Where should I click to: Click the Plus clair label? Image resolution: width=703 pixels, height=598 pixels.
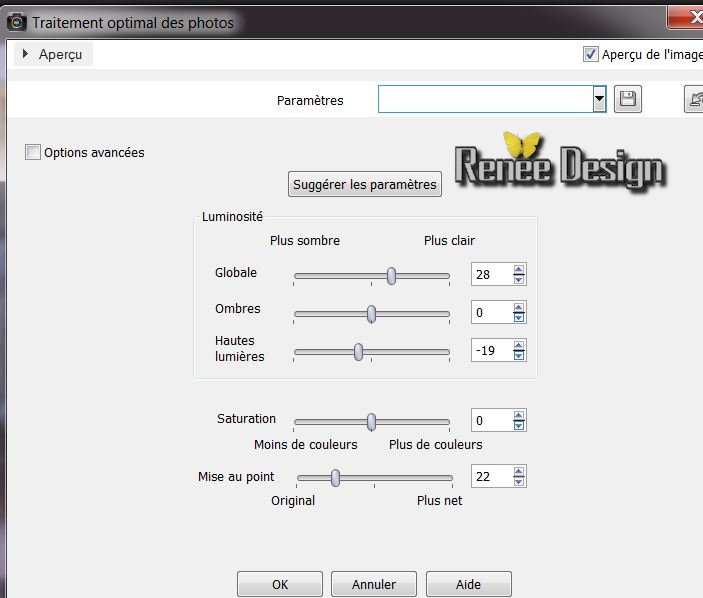pyautogui.click(x=449, y=241)
